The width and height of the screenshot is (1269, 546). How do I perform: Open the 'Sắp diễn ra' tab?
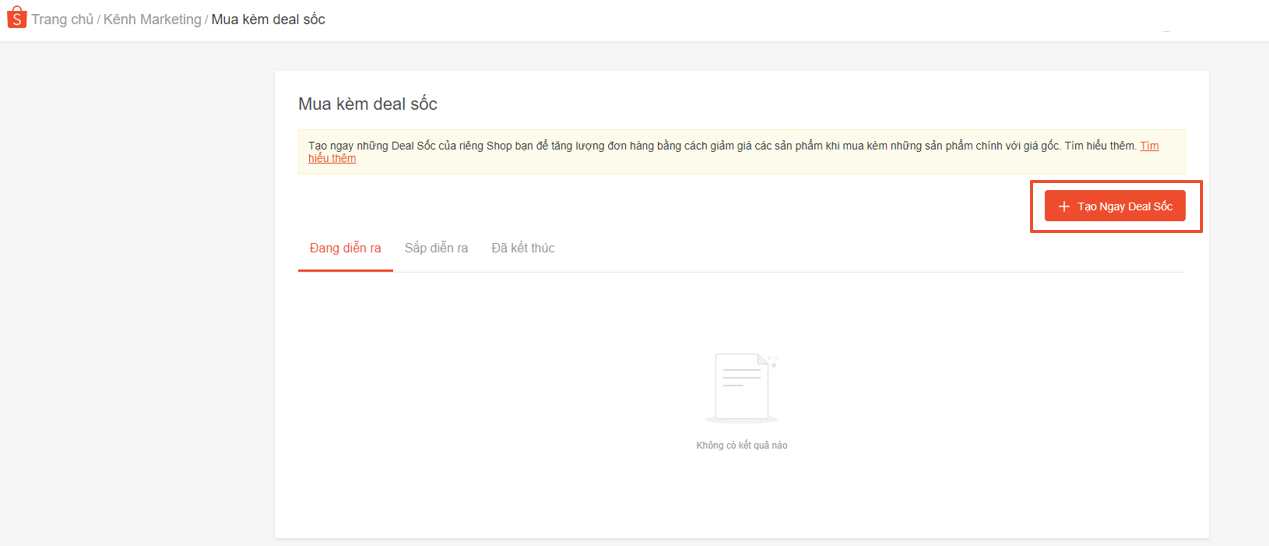(x=436, y=248)
